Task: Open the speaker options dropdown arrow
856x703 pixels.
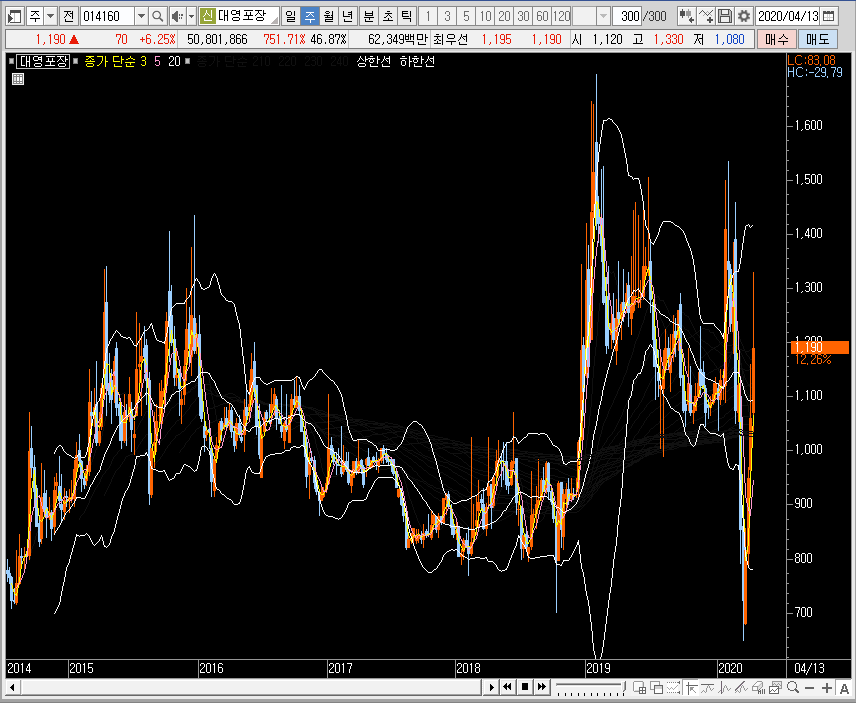Action: 191,16
